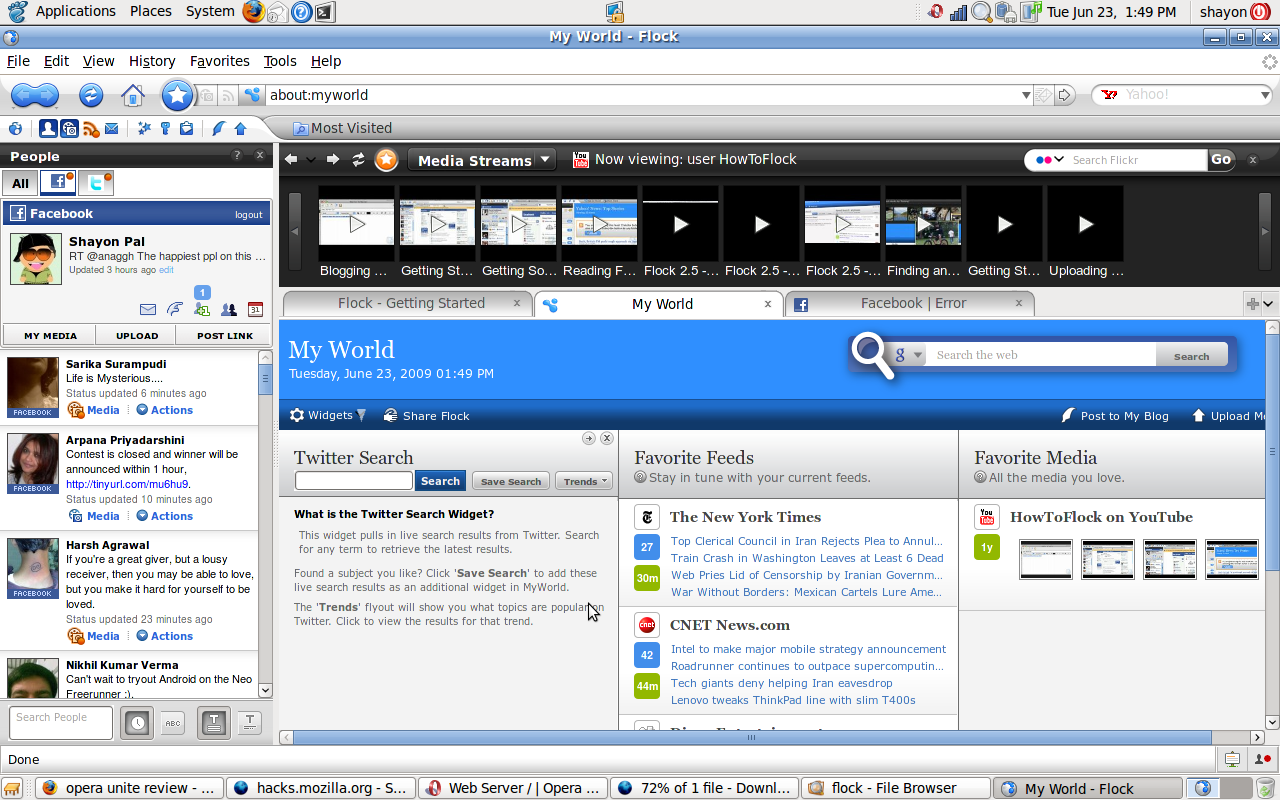Open the network signal tray icon
1280x800 pixels.
pyautogui.click(x=958, y=12)
